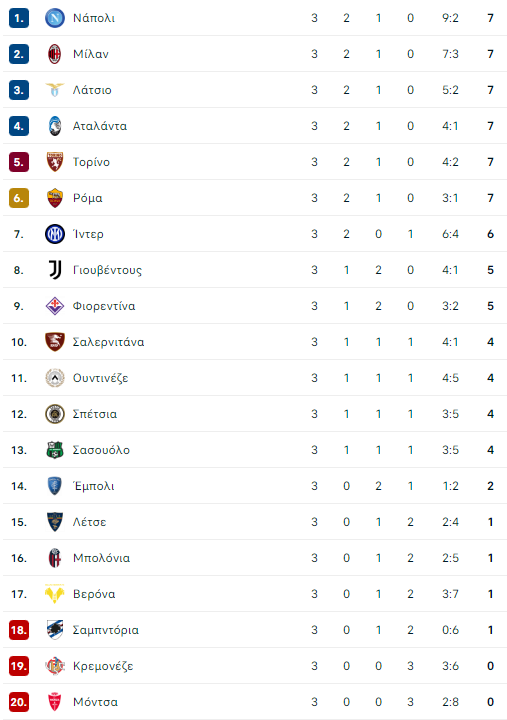Viewport: 507px width, 720px height.
Task: Click the Atalanta team badge
Action: pos(55,126)
